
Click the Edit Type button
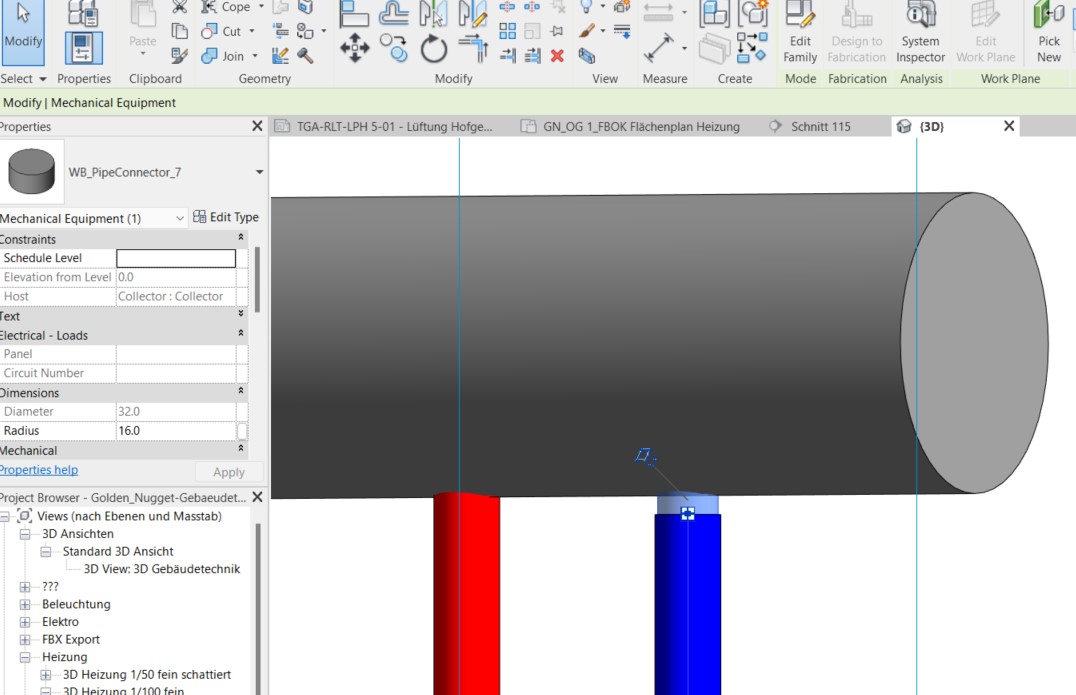tap(226, 217)
